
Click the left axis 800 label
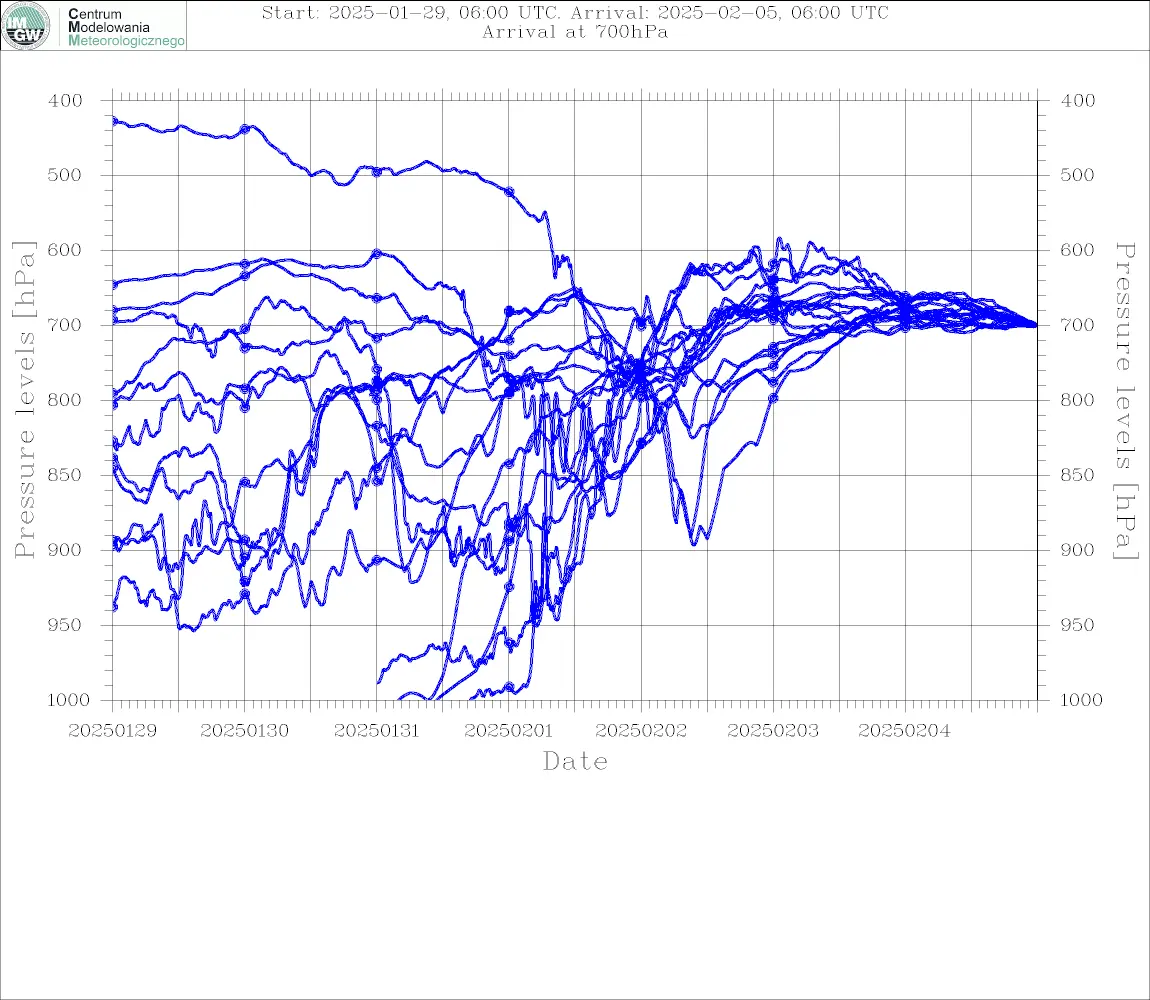[x=65, y=400]
